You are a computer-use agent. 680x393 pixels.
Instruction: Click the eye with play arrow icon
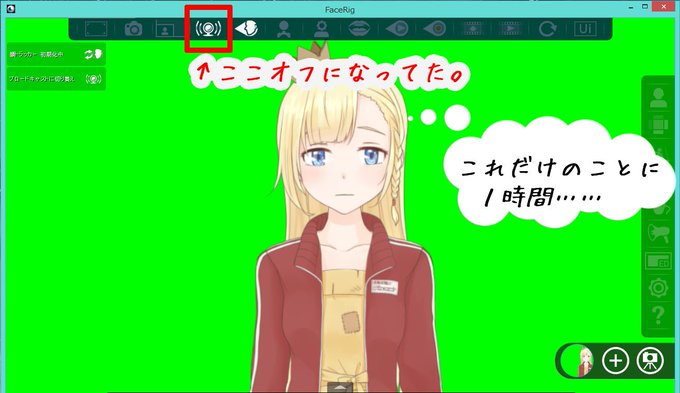[x=397, y=29]
